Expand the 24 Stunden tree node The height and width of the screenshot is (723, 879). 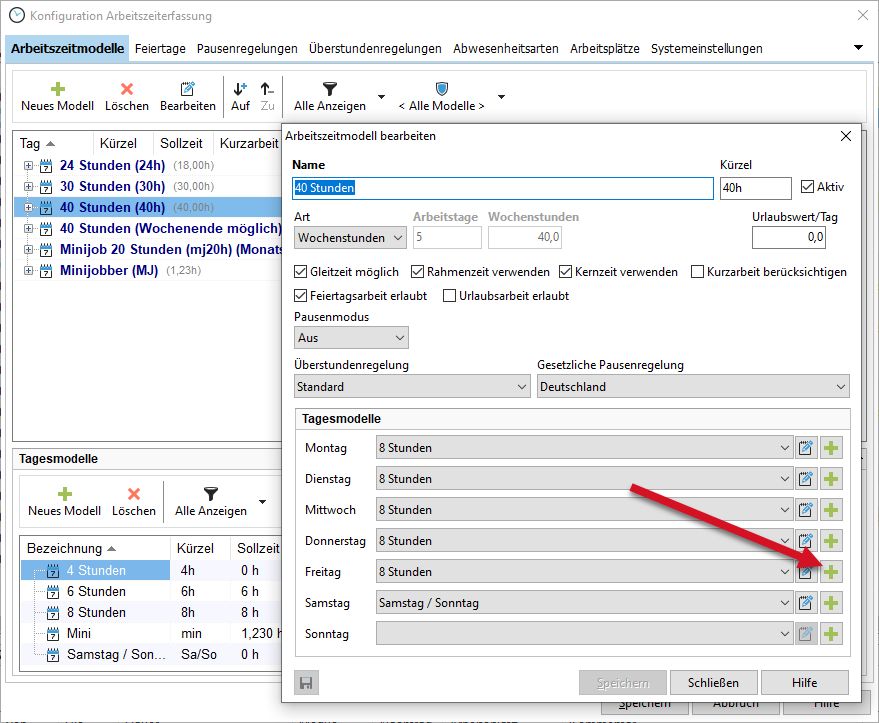[28, 166]
